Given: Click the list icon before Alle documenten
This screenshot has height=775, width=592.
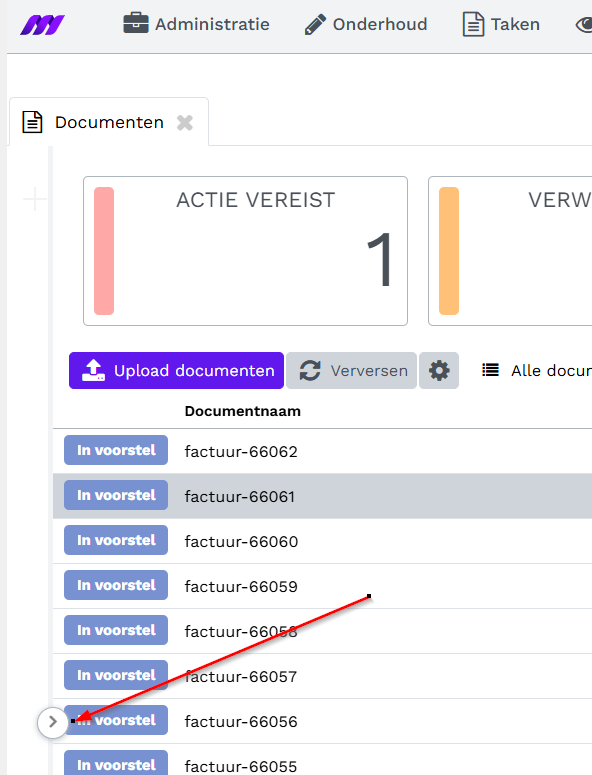Looking at the screenshot, I should [x=490, y=370].
